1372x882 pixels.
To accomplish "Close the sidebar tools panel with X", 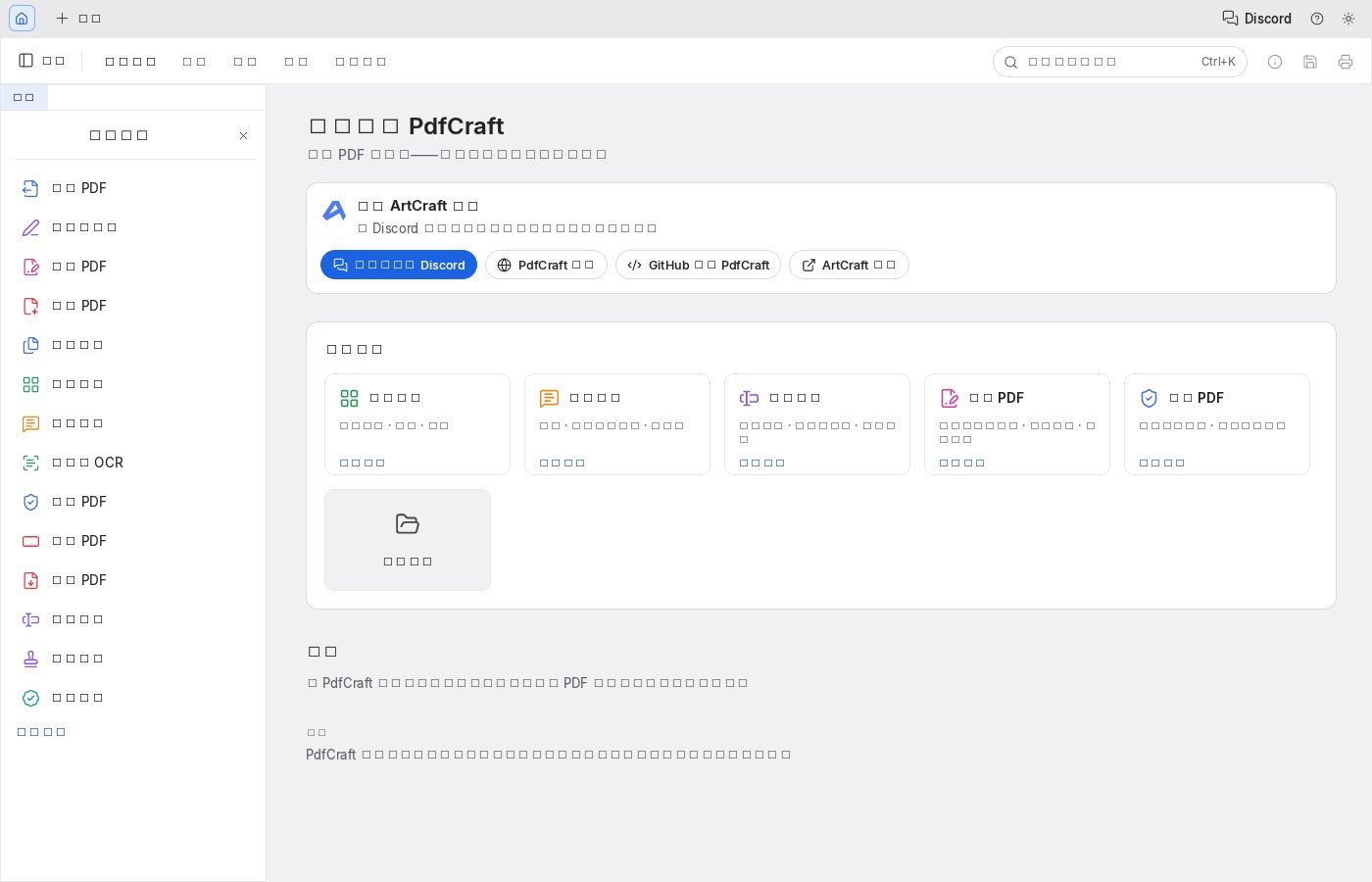I will pos(244,135).
